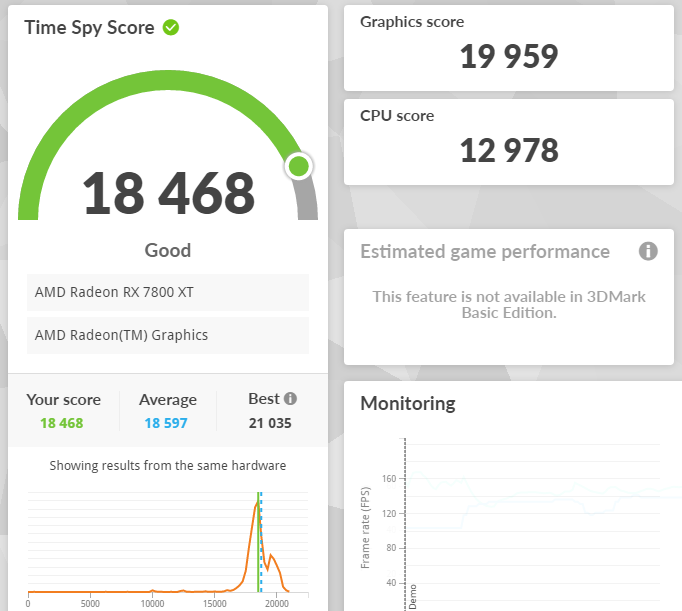The width and height of the screenshot is (682, 611).
Task: Click the green checkmark beside Time Spy Score
Action: click(x=171, y=27)
